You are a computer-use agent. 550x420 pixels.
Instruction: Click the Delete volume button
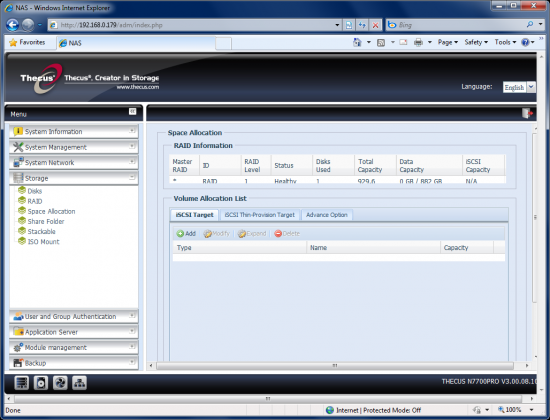pyautogui.click(x=287, y=234)
